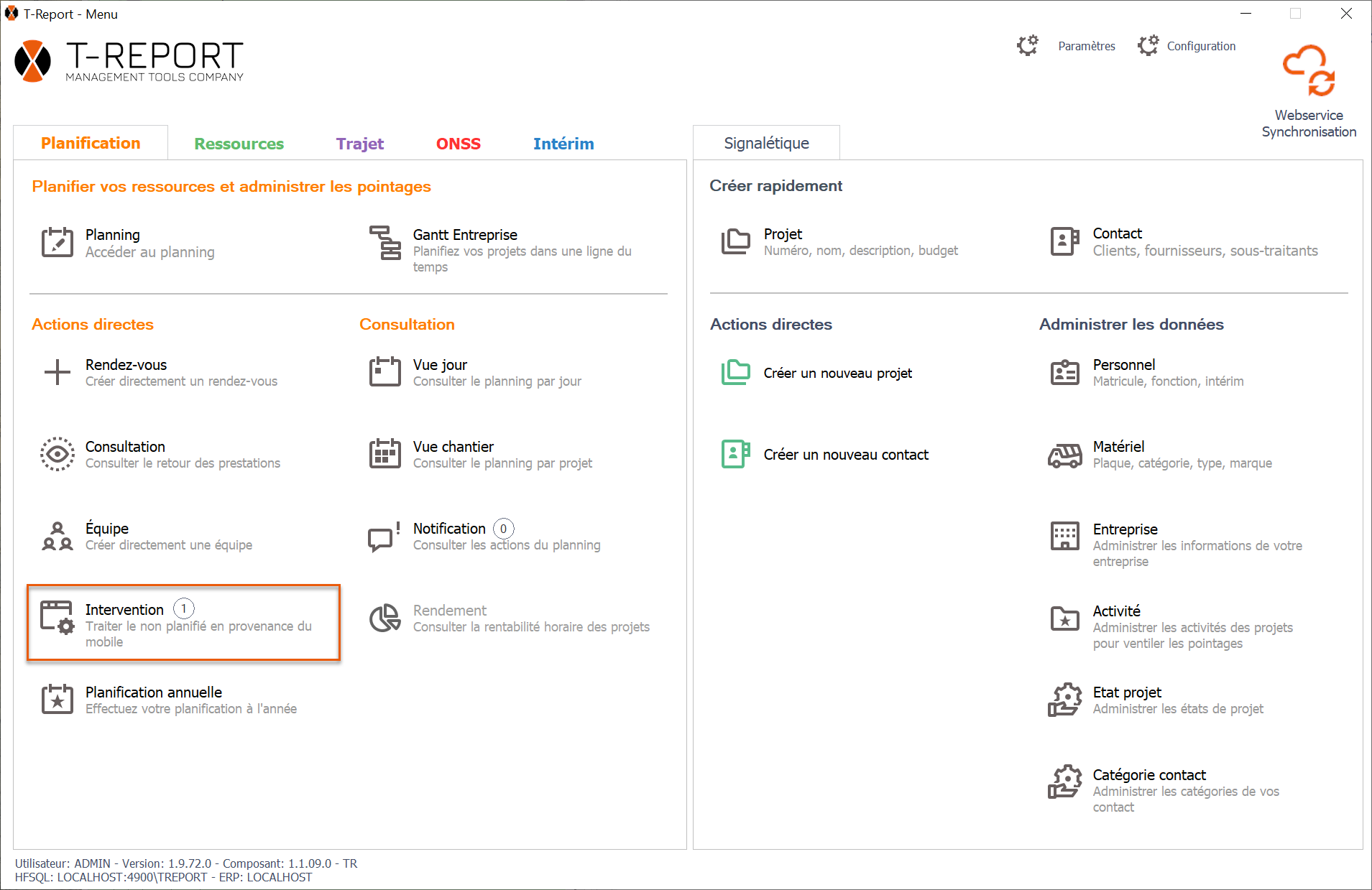Click Créer un nouveau projet
This screenshot has width=1372, height=890.
pyautogui.click(x=837, y=373)
